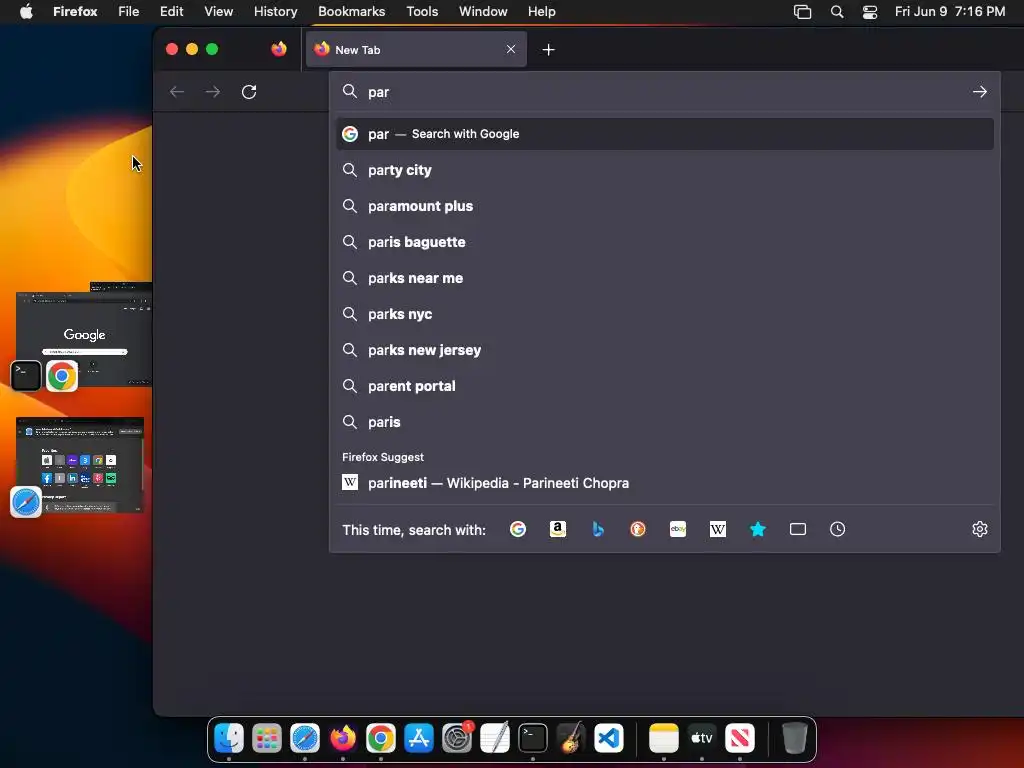Open the Apple menu
1024x768 pixels.
(x=26, y=12)
